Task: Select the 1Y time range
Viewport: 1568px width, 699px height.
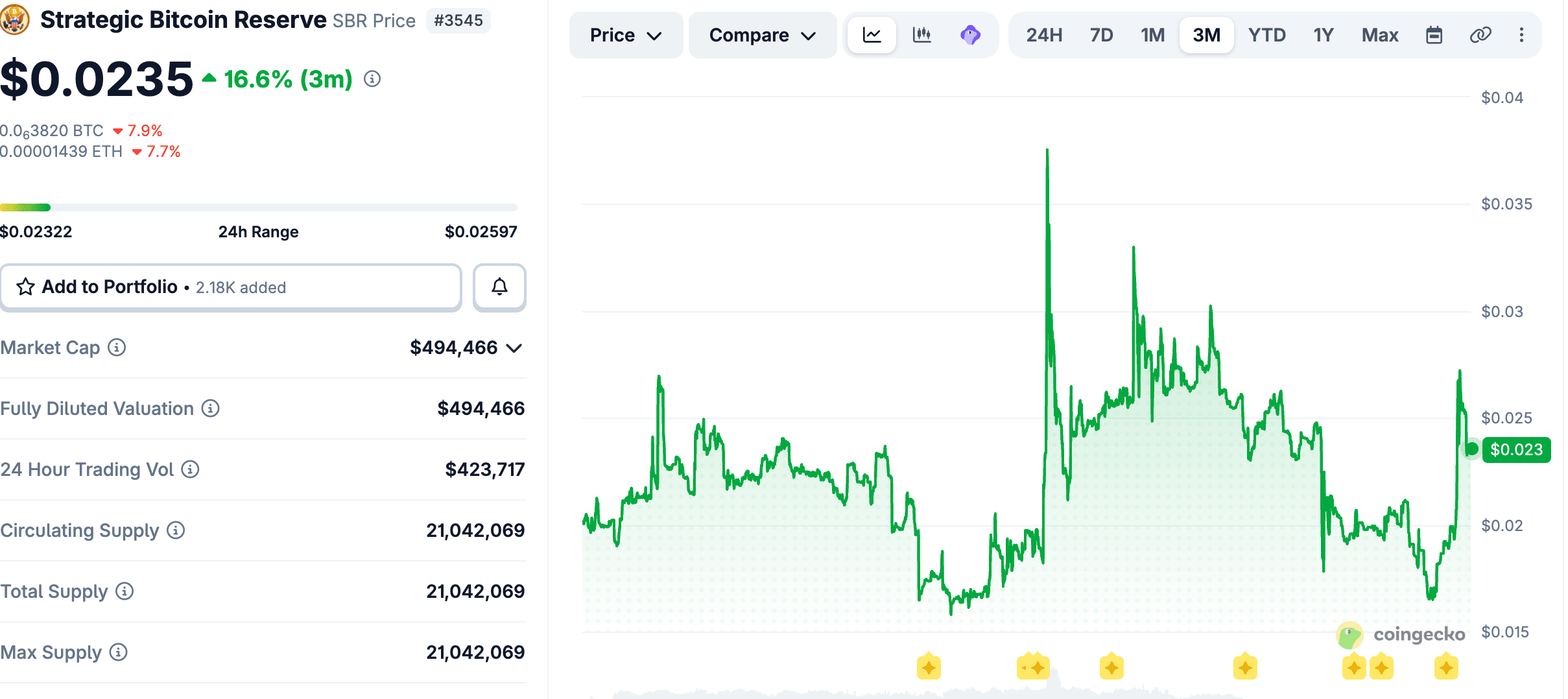Action: (x=1324, y=35)
